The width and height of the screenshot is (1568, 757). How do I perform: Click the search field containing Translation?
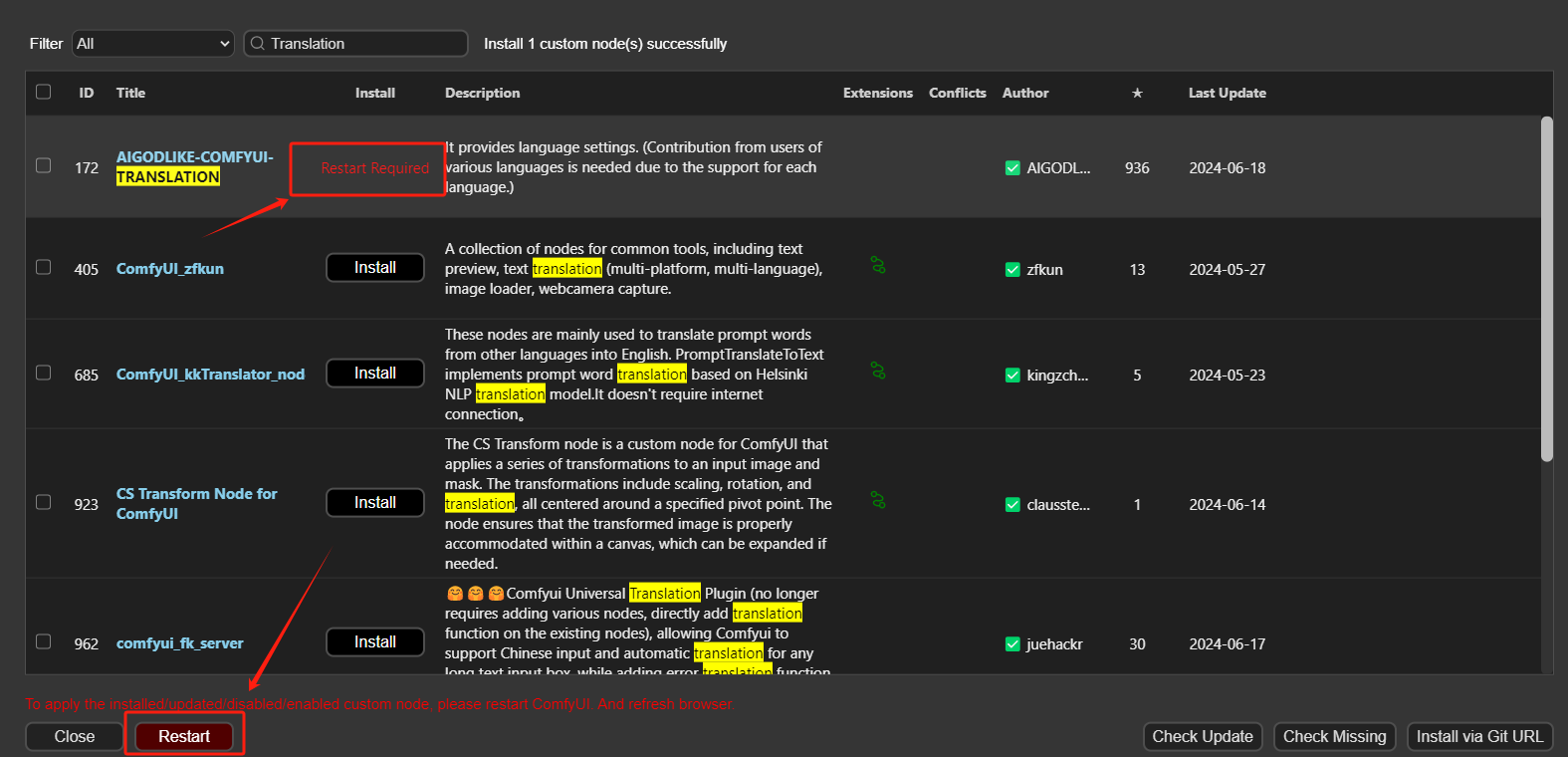point(355,44)
